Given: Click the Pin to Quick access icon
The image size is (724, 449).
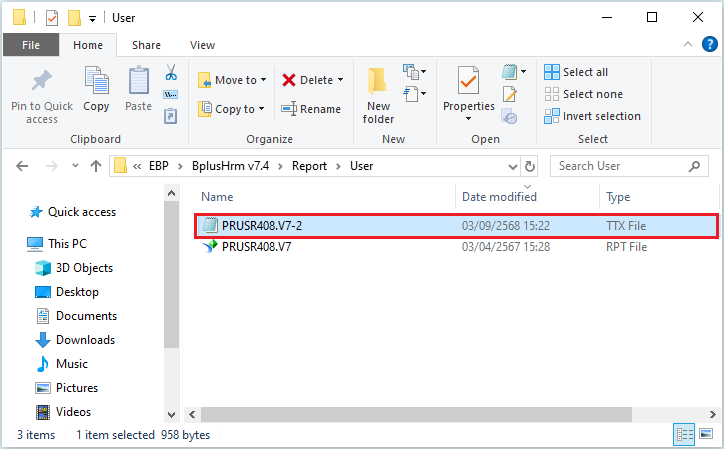Looking at the screenshot, I should click(42, 81).
